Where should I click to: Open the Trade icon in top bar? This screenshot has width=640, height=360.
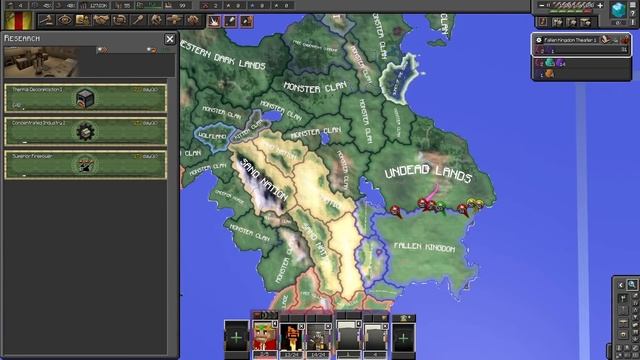(x=119, y=20)
